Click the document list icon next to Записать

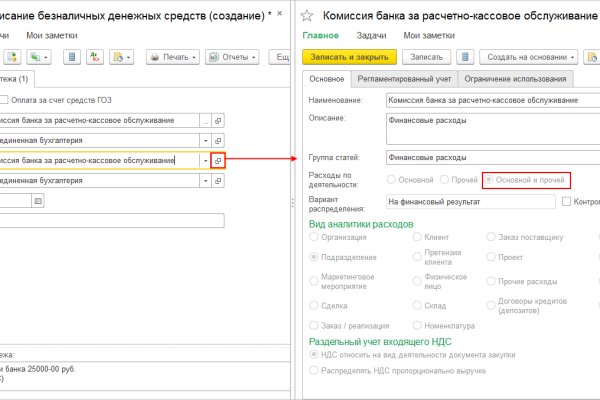[x=463, y=58]
